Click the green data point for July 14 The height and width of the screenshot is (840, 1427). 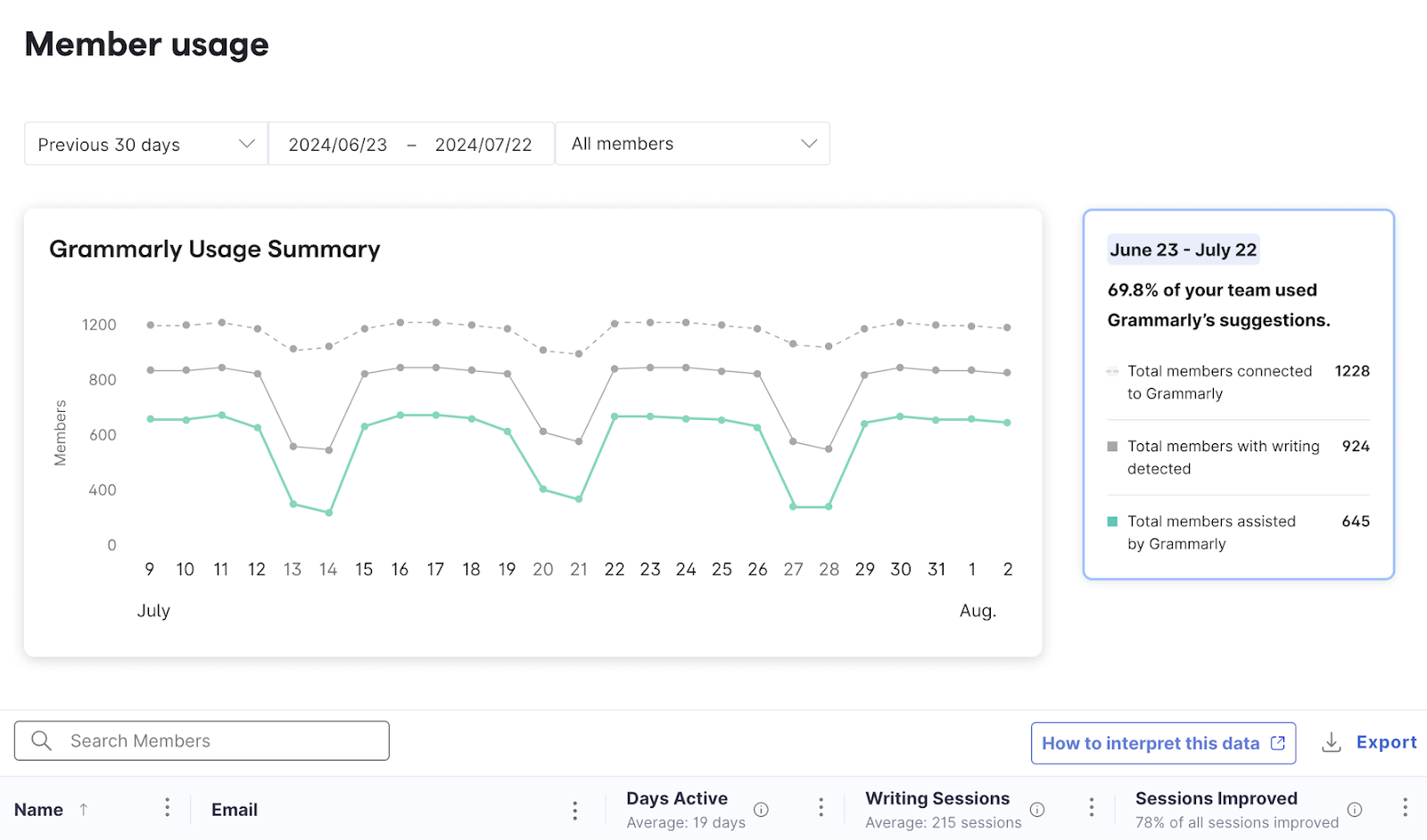pyautogui.click(x=329, y=513)
